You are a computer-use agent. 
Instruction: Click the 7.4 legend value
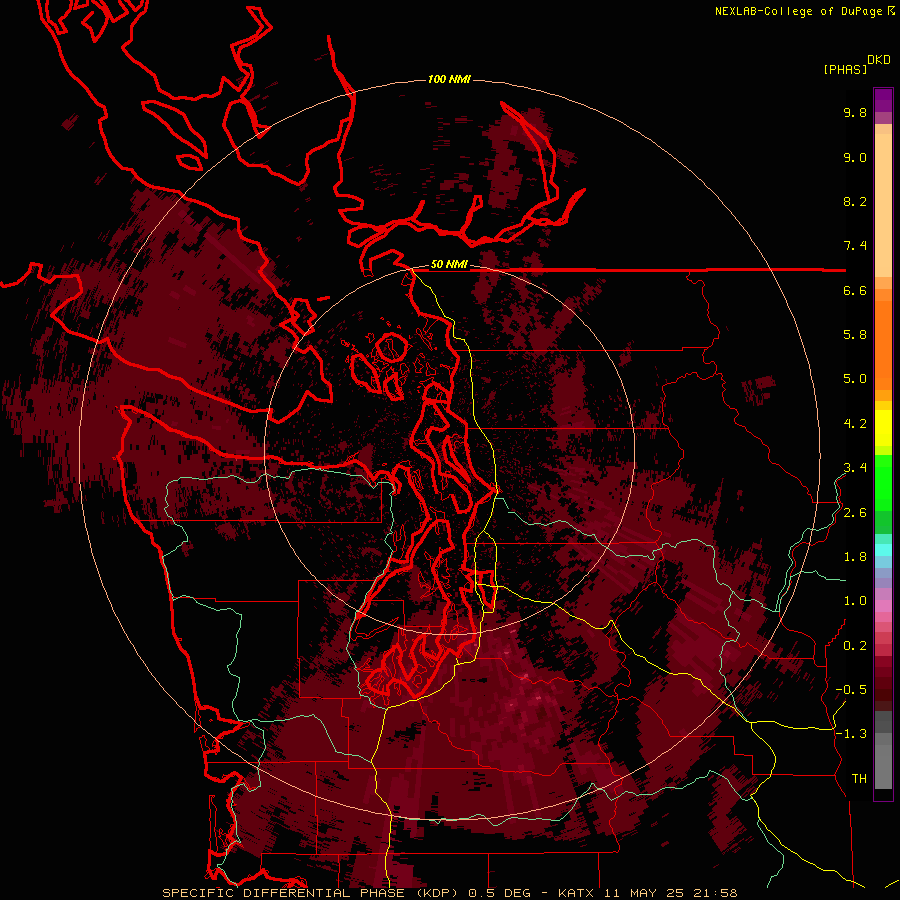pyautogui.click(x=855, y=246)
